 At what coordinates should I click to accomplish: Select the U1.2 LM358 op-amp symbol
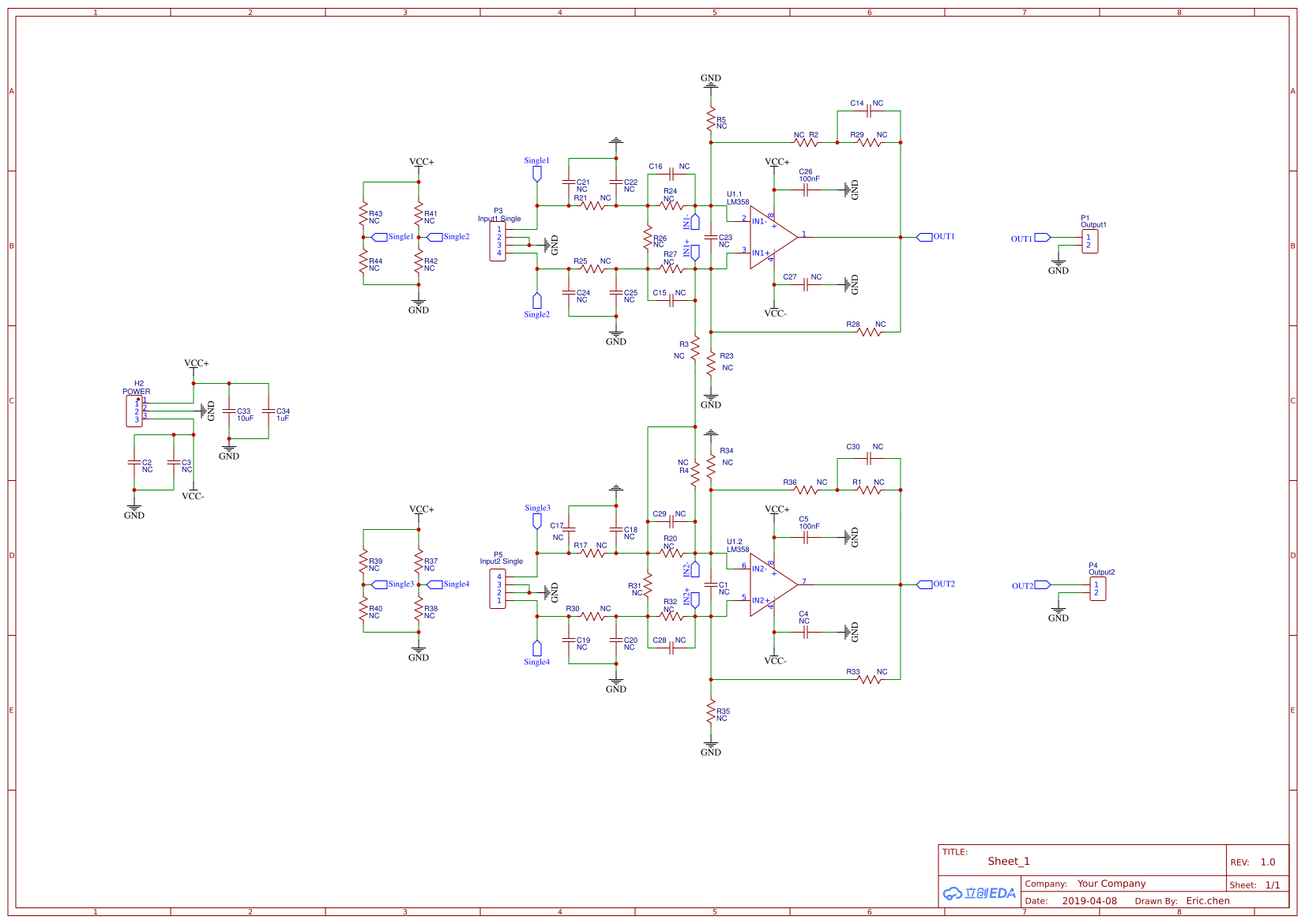(773, 584)
